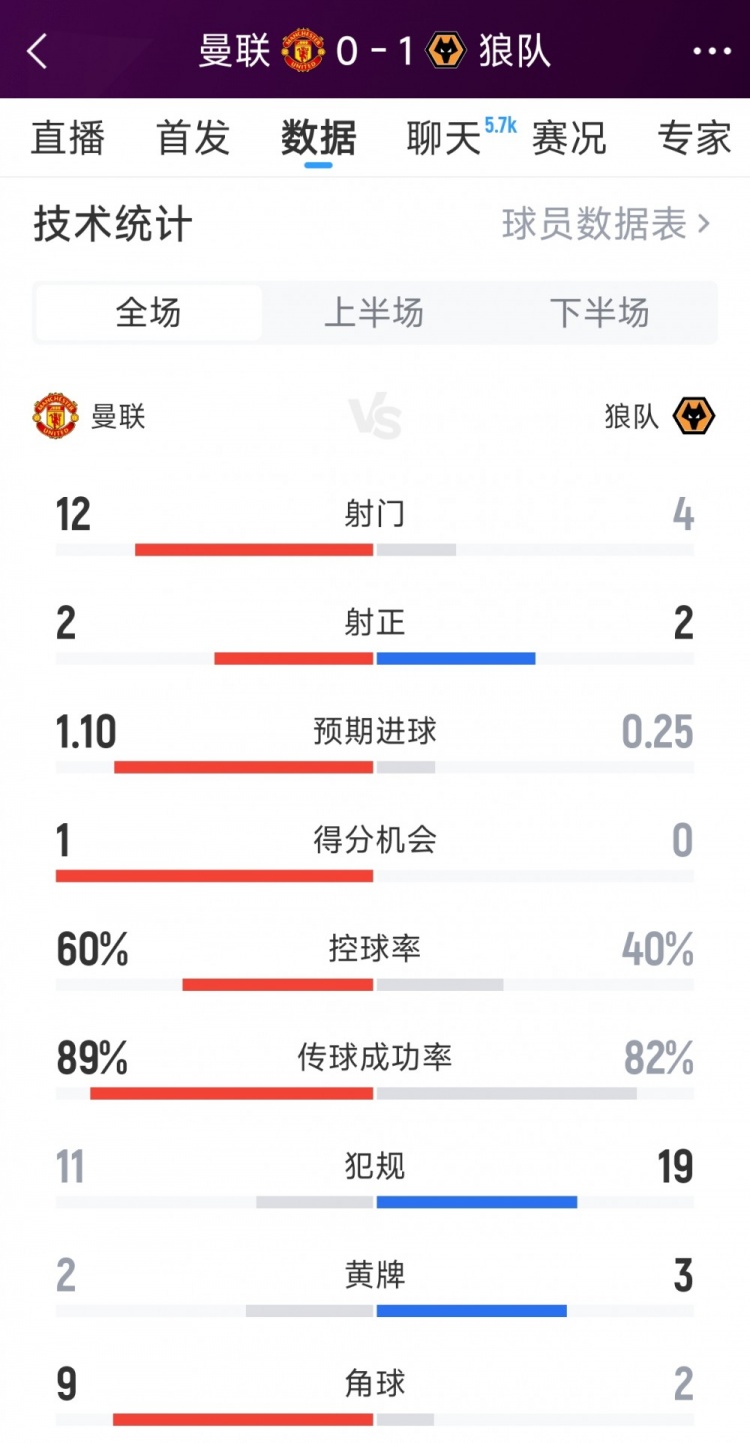Tap the 控球率 possession bar
The height and width of the screenshot is (1443, 750).
coord(375,984)
